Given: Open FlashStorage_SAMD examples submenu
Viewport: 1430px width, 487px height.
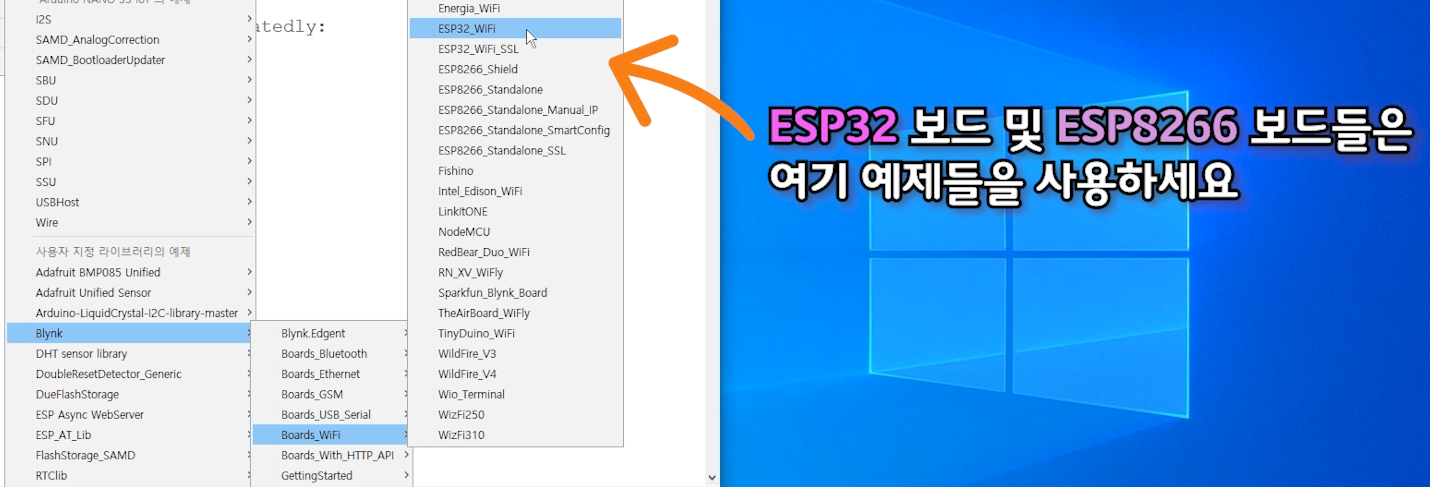Looking at the screenshot, I should point(131,455).
